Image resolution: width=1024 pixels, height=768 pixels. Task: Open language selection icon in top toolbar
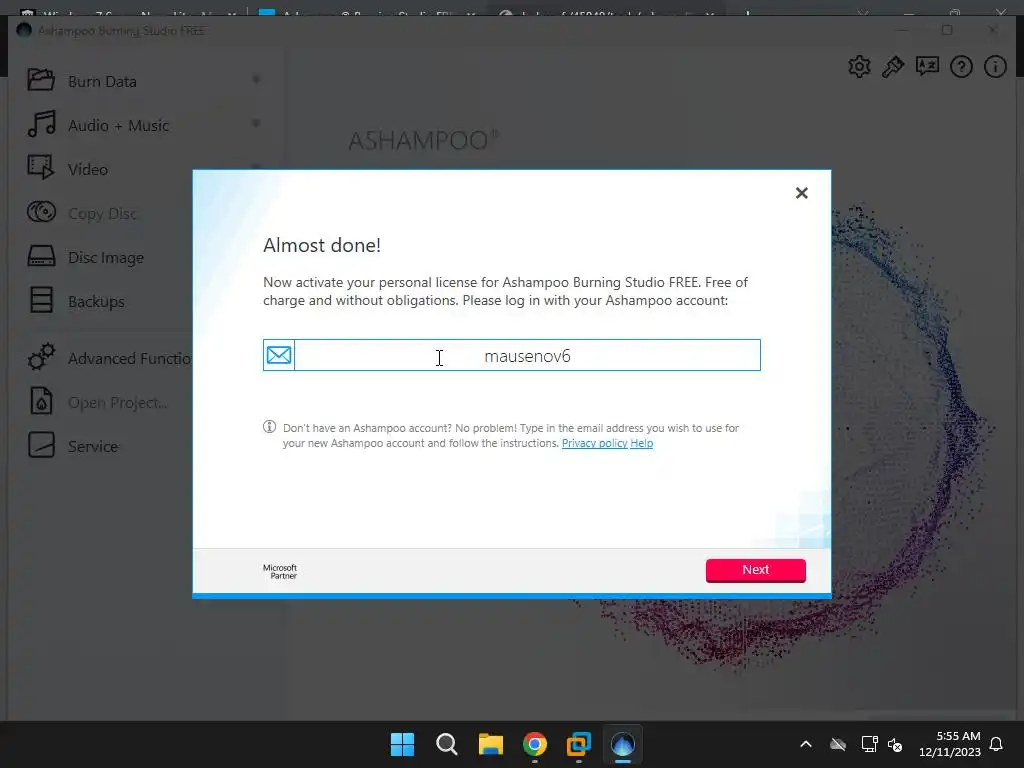point(927,67)
